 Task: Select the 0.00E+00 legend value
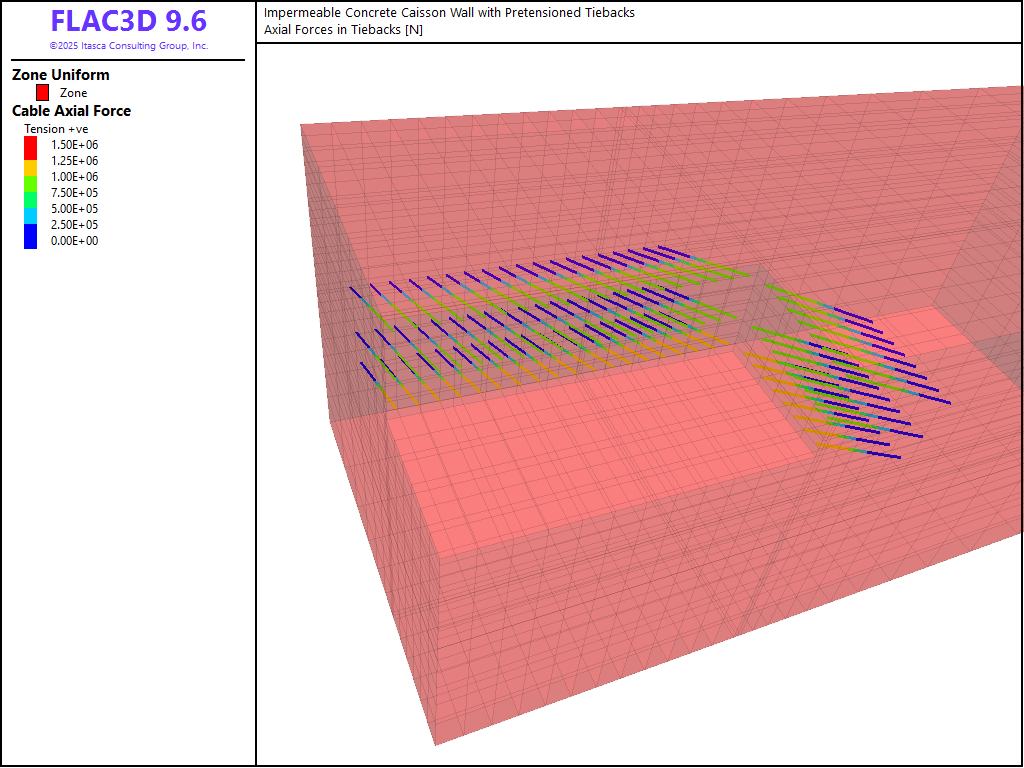point(74,240)
